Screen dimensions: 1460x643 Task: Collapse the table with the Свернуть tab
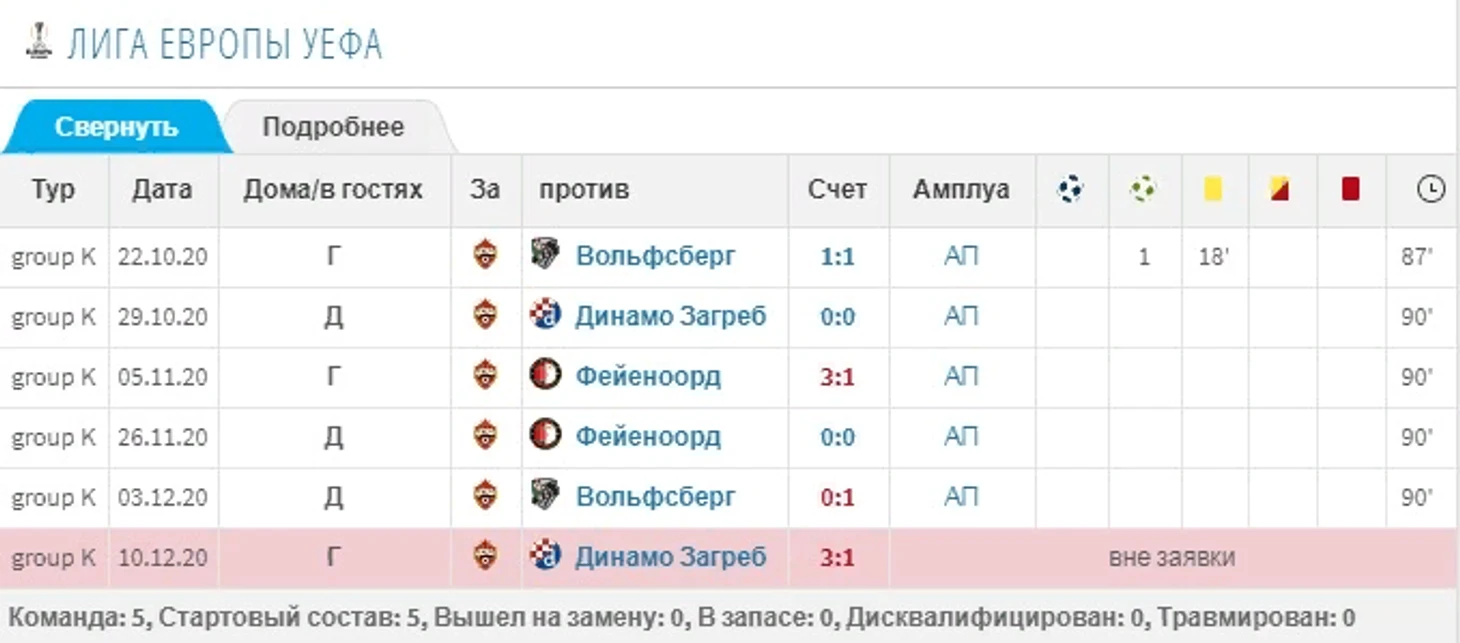116,127
